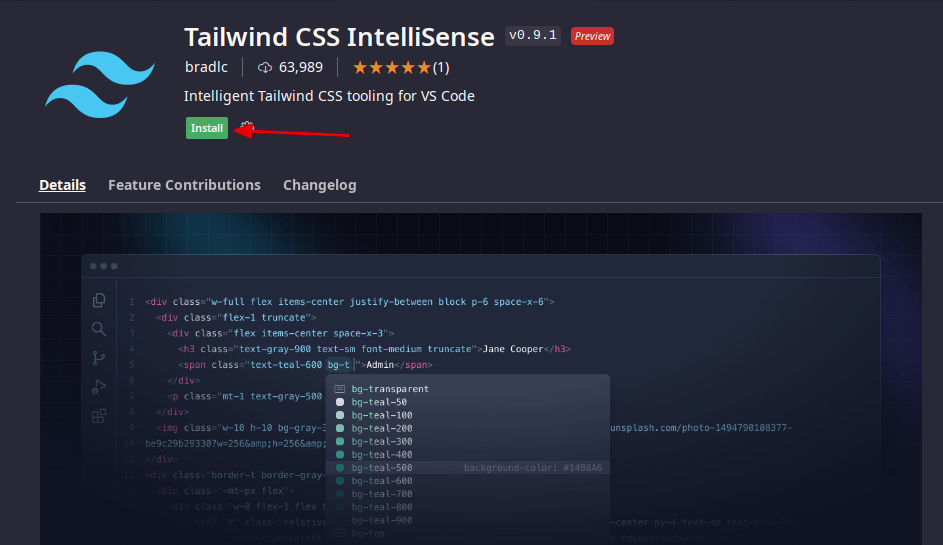This screenshot has width=943, height=545.
Task: Click the bg-teal-50 color swatch
Action: point(340,402)
